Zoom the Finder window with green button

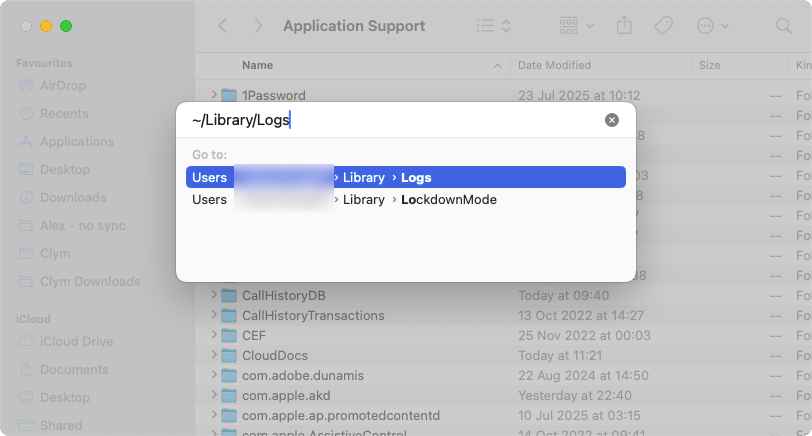[x=66, y=26]
